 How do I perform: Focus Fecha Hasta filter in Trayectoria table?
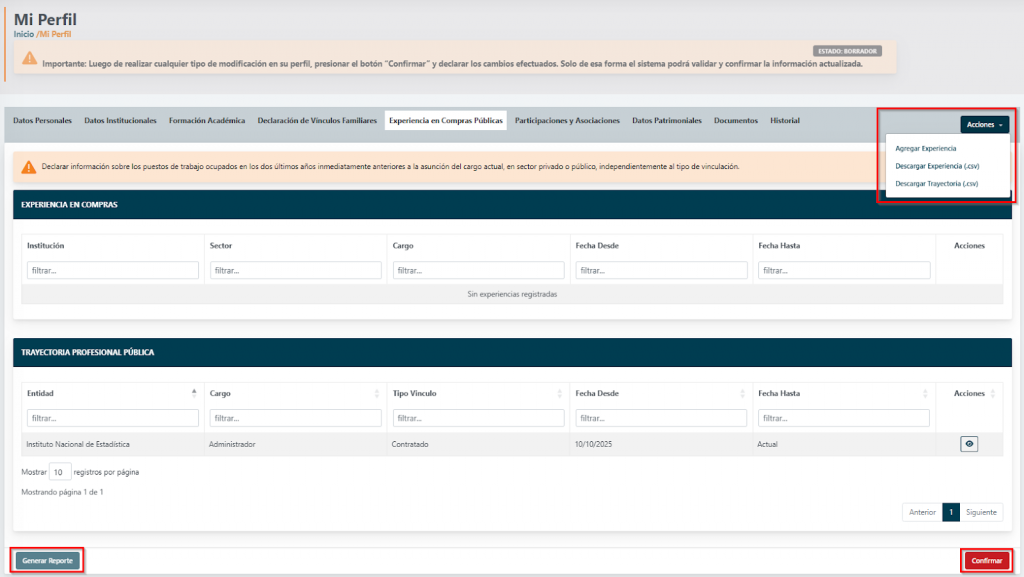[844, 418]
